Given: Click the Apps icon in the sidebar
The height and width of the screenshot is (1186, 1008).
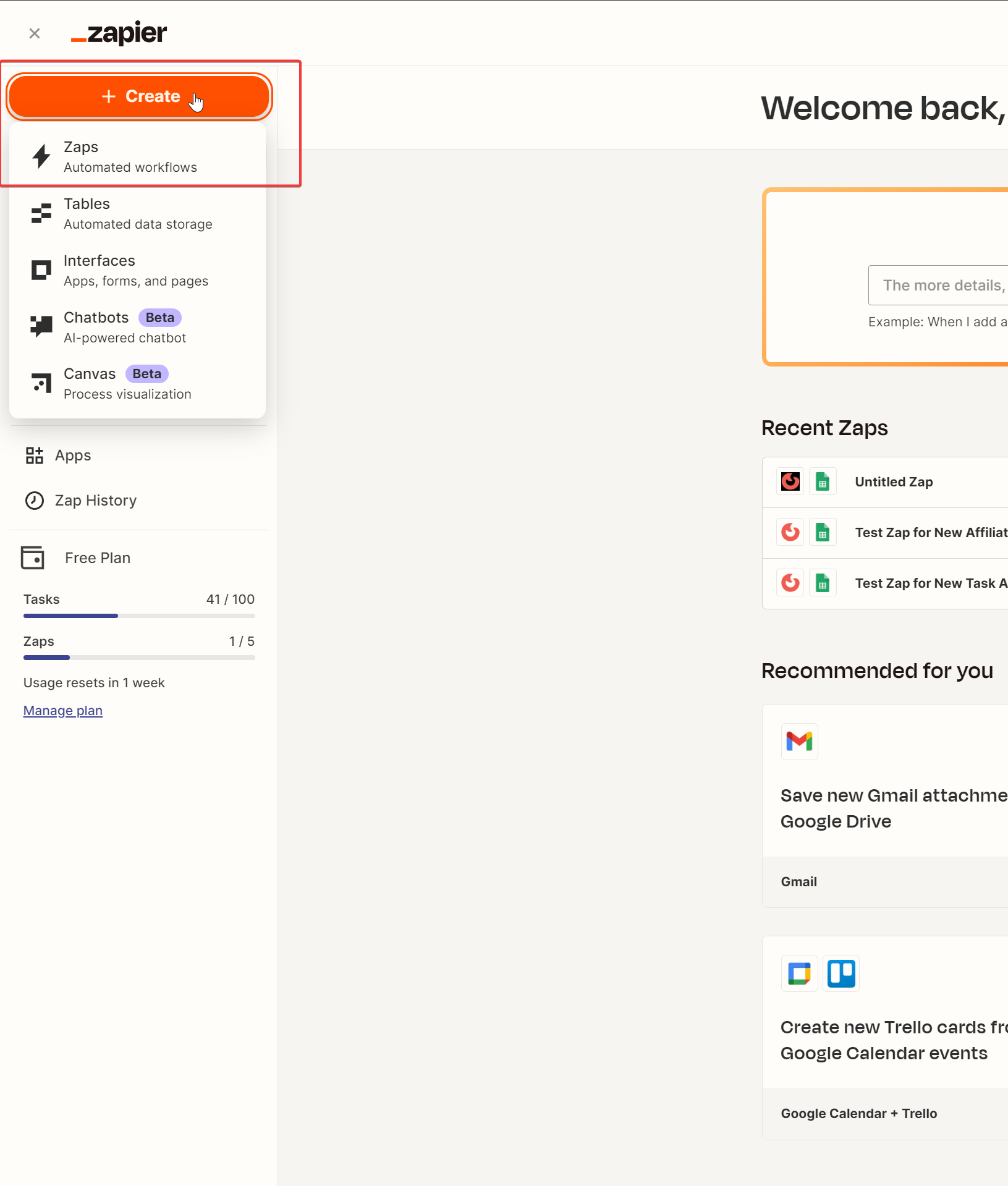Looking at the screenshot, I should (34, 455).
